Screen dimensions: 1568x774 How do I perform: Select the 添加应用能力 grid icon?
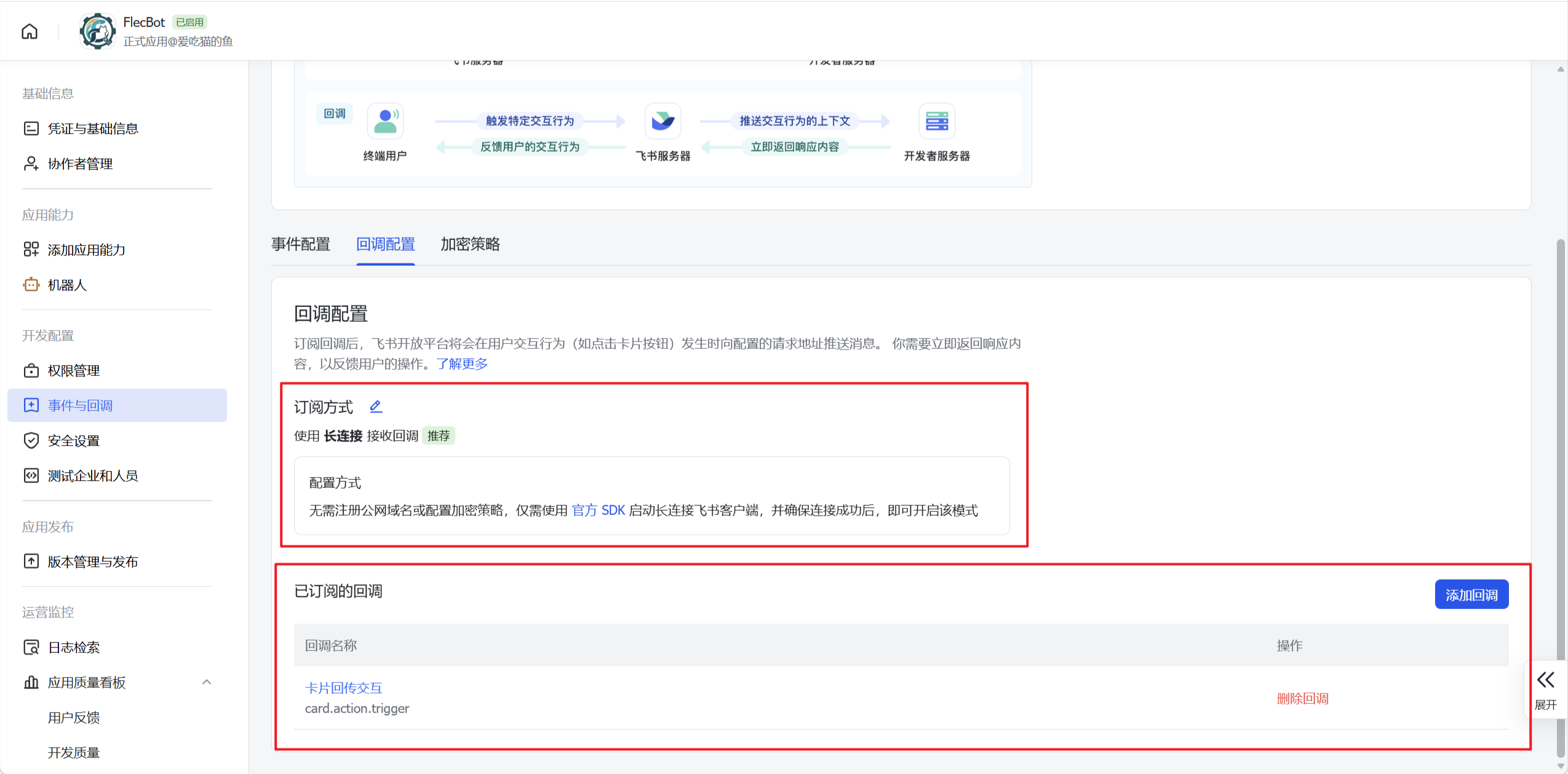[31, 249]
